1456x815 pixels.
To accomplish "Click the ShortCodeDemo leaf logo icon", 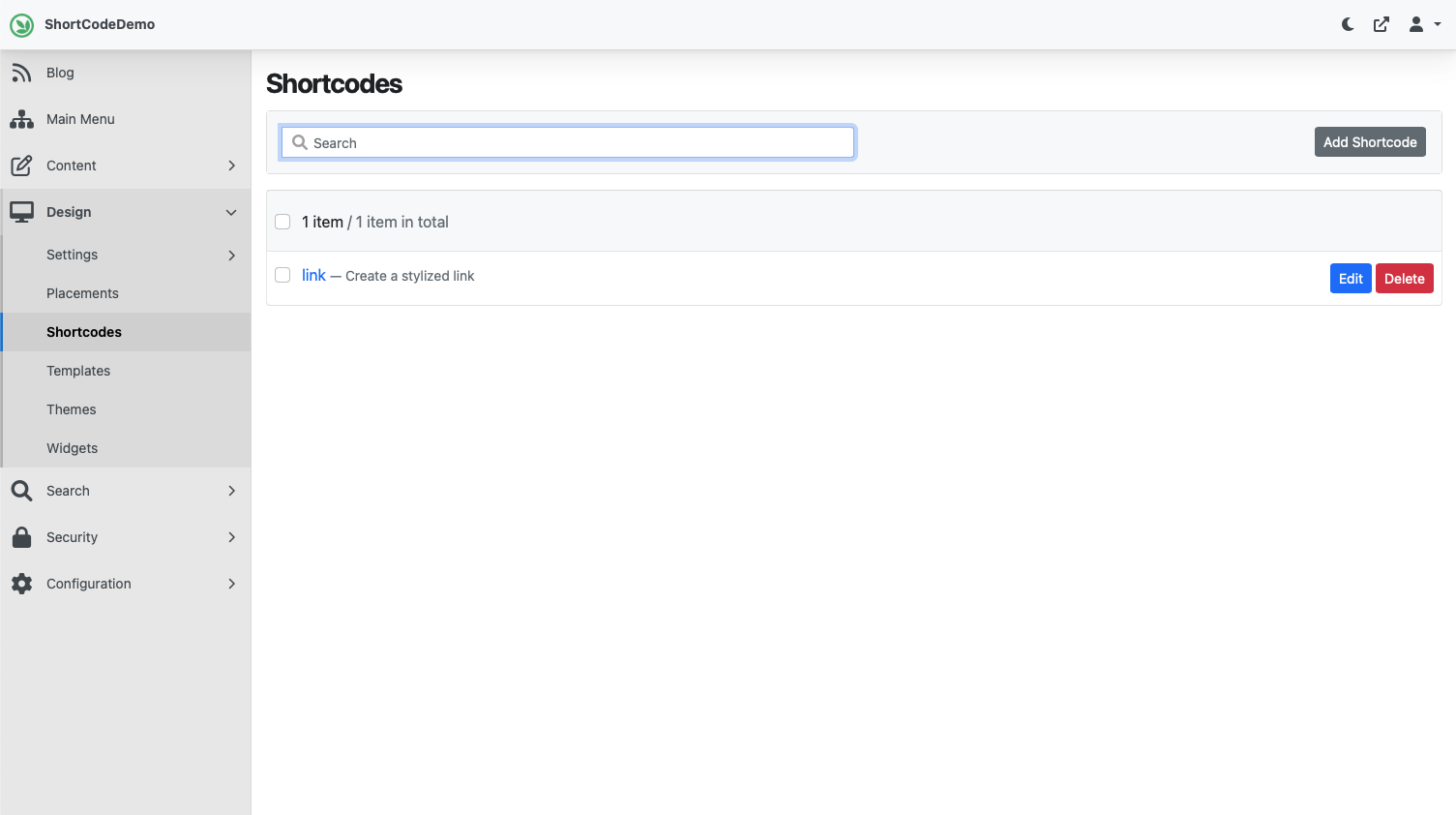I will tap(21, 24).
